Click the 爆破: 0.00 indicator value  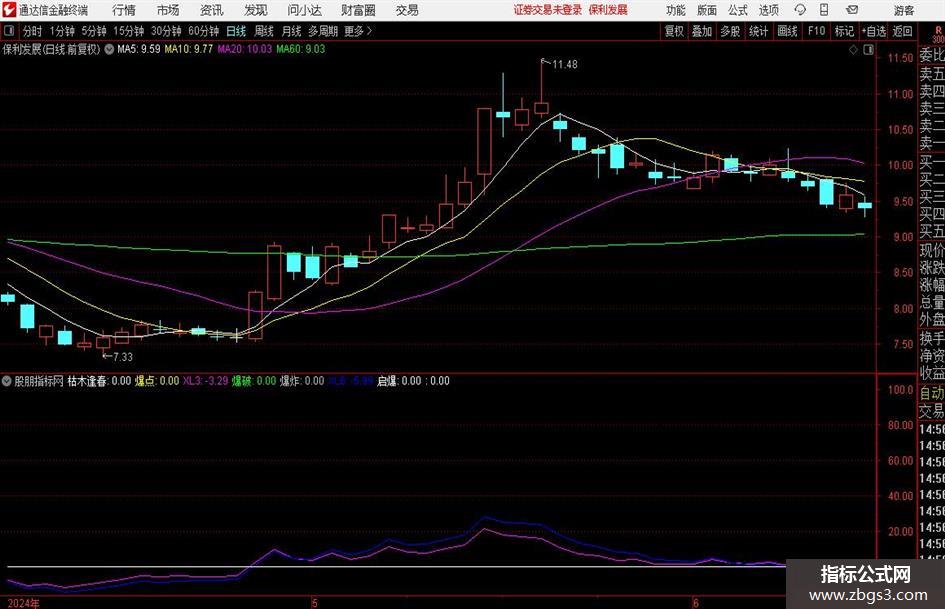tap(254, 381)
